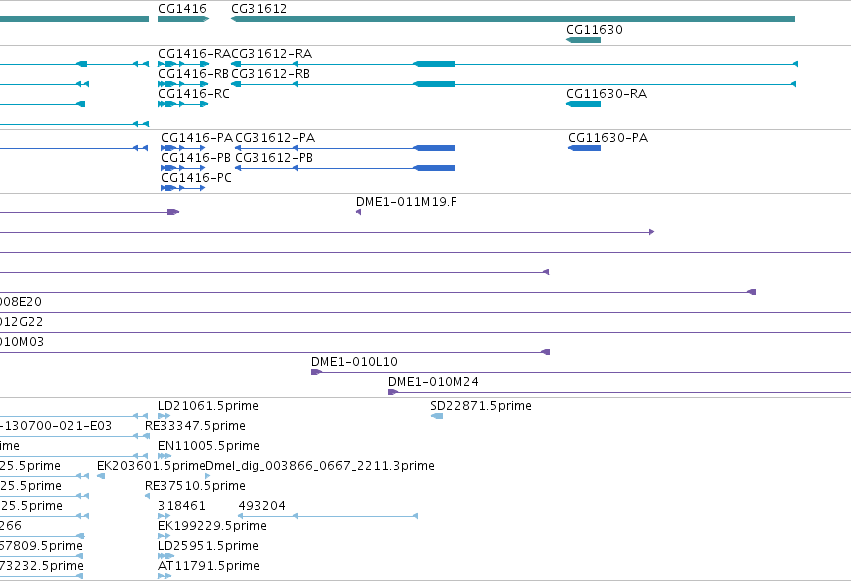The width and height of the screenshot is (851, 581).
Task: Click the CG11630-RA transcript bar
Action: point(583,104)
